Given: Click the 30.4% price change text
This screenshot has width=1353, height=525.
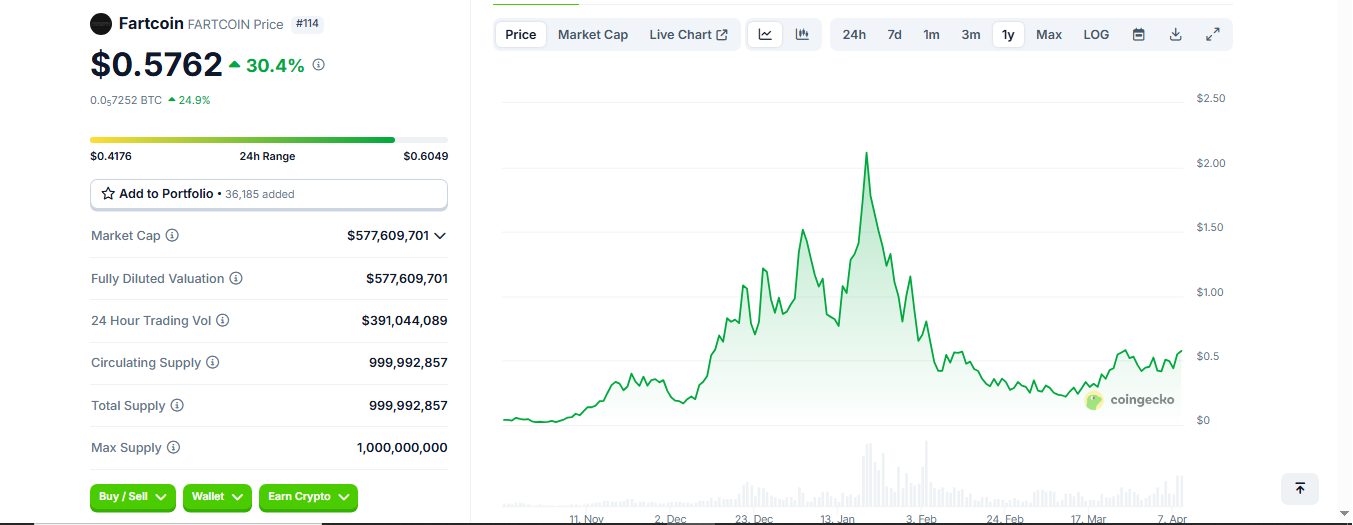Looking at the screenshot, I should [275, 65].
